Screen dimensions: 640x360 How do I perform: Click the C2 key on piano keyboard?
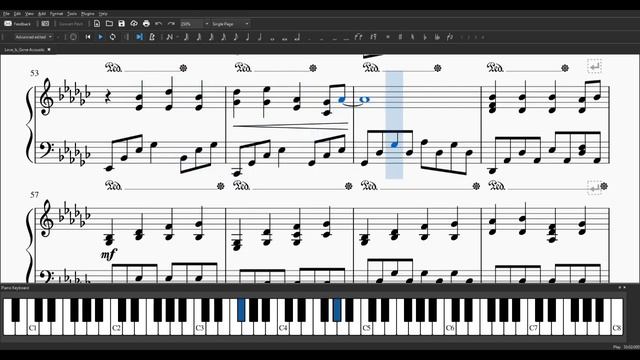pos(116,328)
